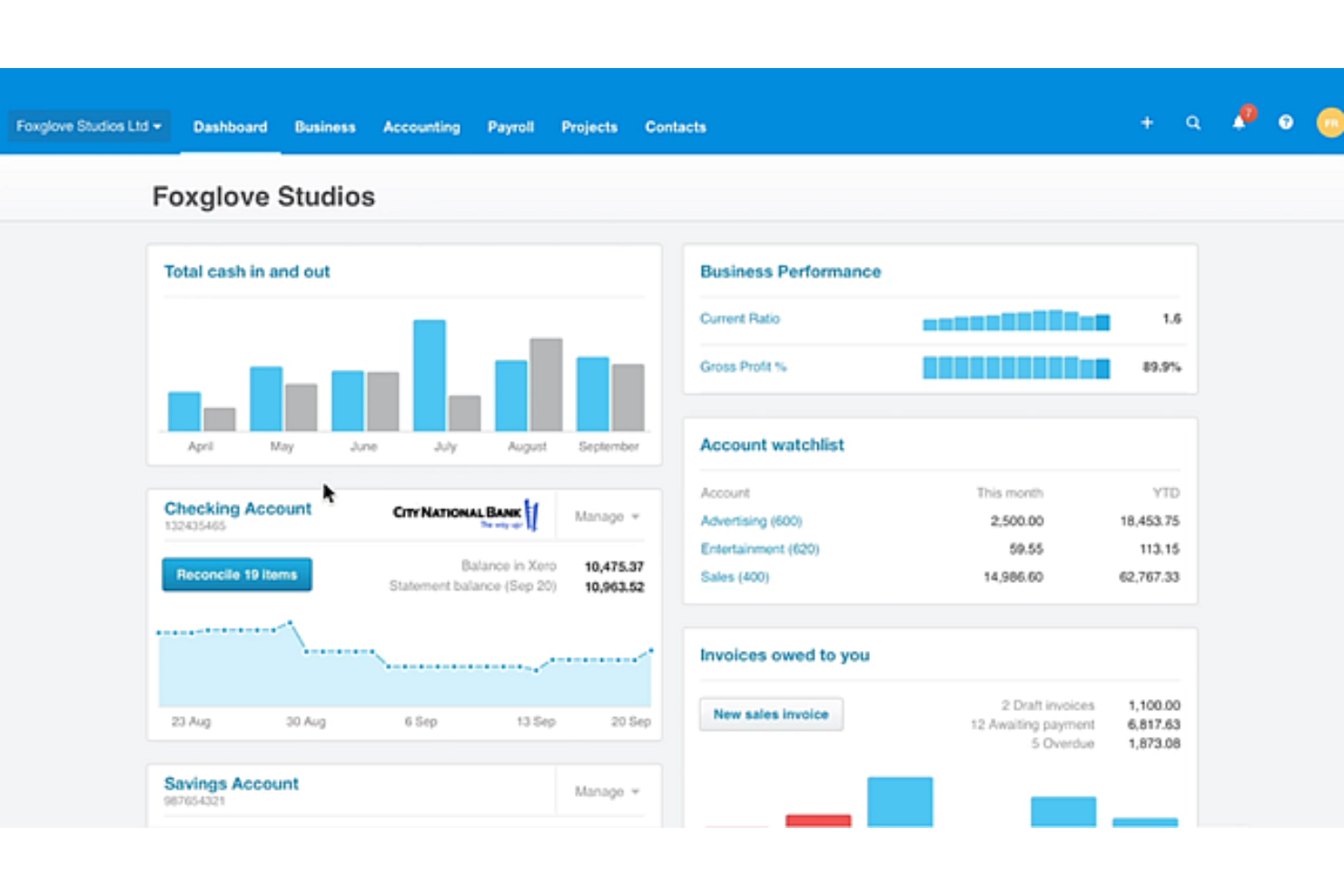This screenshot has height=896, width=1344.
Task: Click the Current Ratio mini bar chart
Action: click(1015, 321)
